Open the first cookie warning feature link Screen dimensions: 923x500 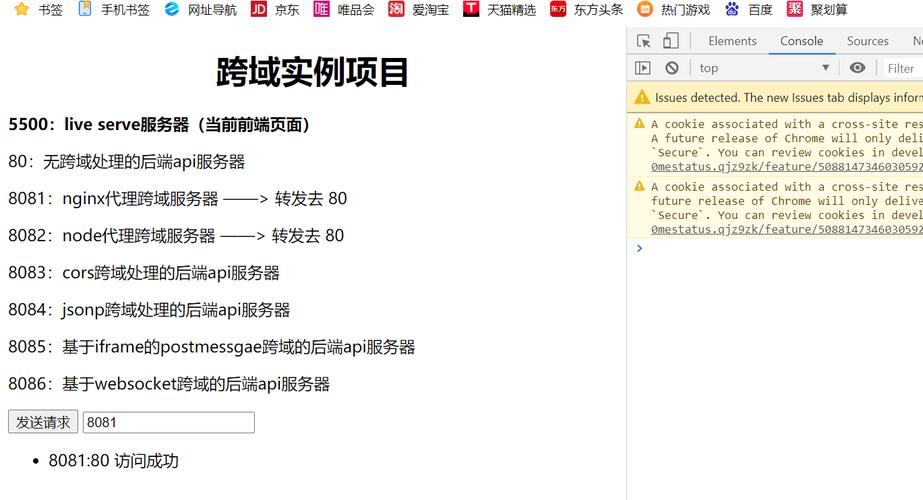(x=786, y=167)
